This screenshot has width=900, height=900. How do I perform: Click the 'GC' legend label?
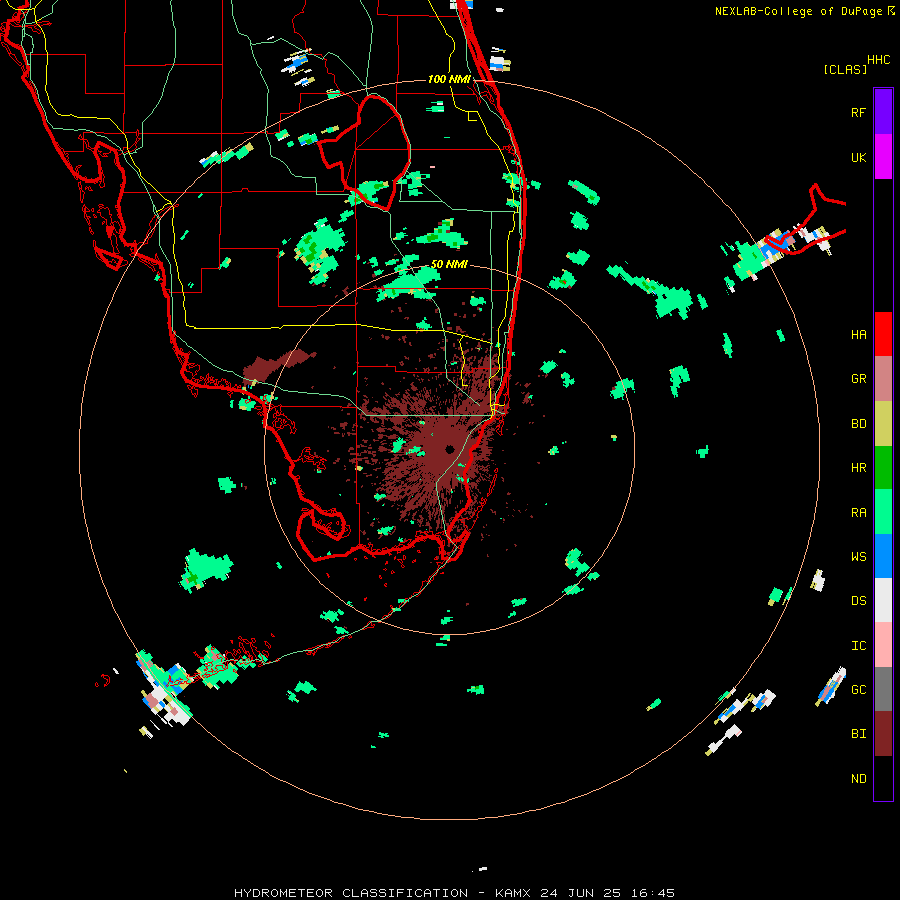click(x=858, y=690)
